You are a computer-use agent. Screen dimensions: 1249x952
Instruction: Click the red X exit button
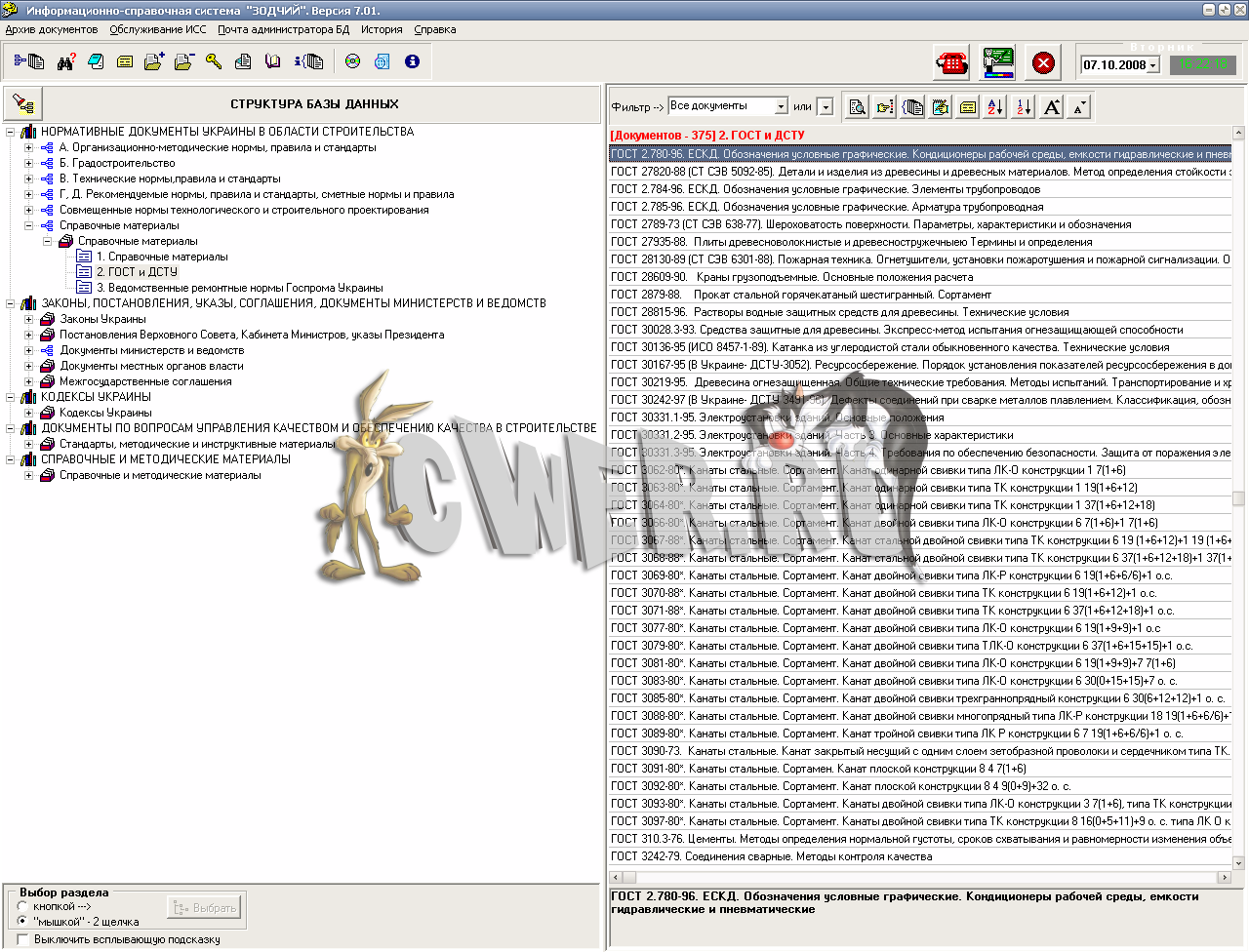coord(1043,63)
